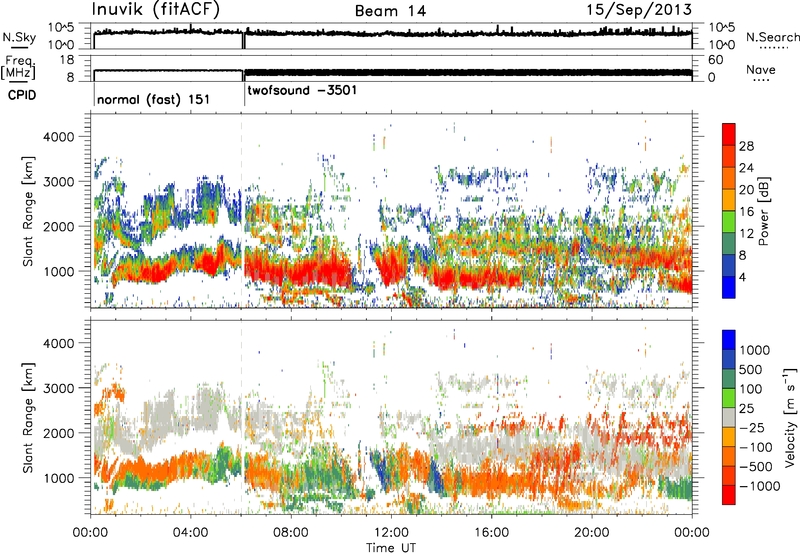Click the gray segment of the velocity colorbar
This screenshot has width=800, height=554.
[729, 417]
